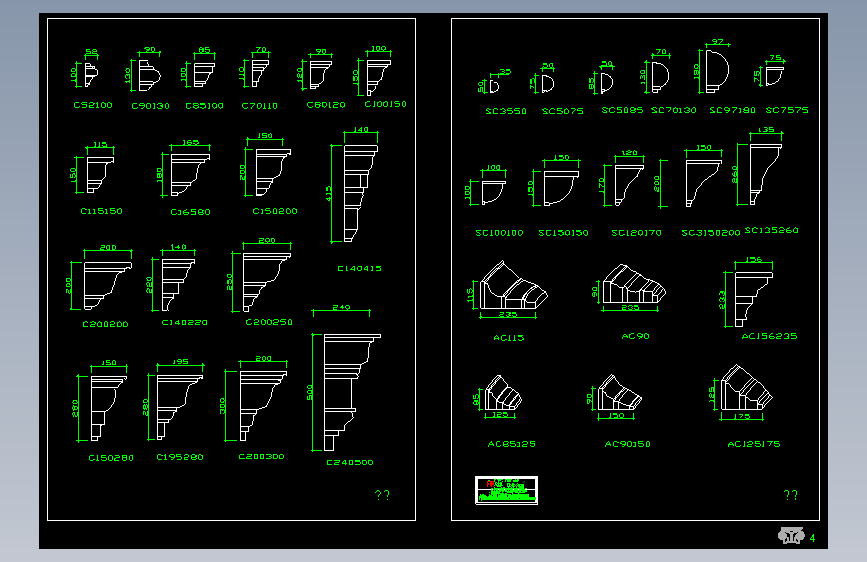Viewport: 867px width, 562px height.
Task: Select the C100150 label text
Action: (x=385, y=104)
